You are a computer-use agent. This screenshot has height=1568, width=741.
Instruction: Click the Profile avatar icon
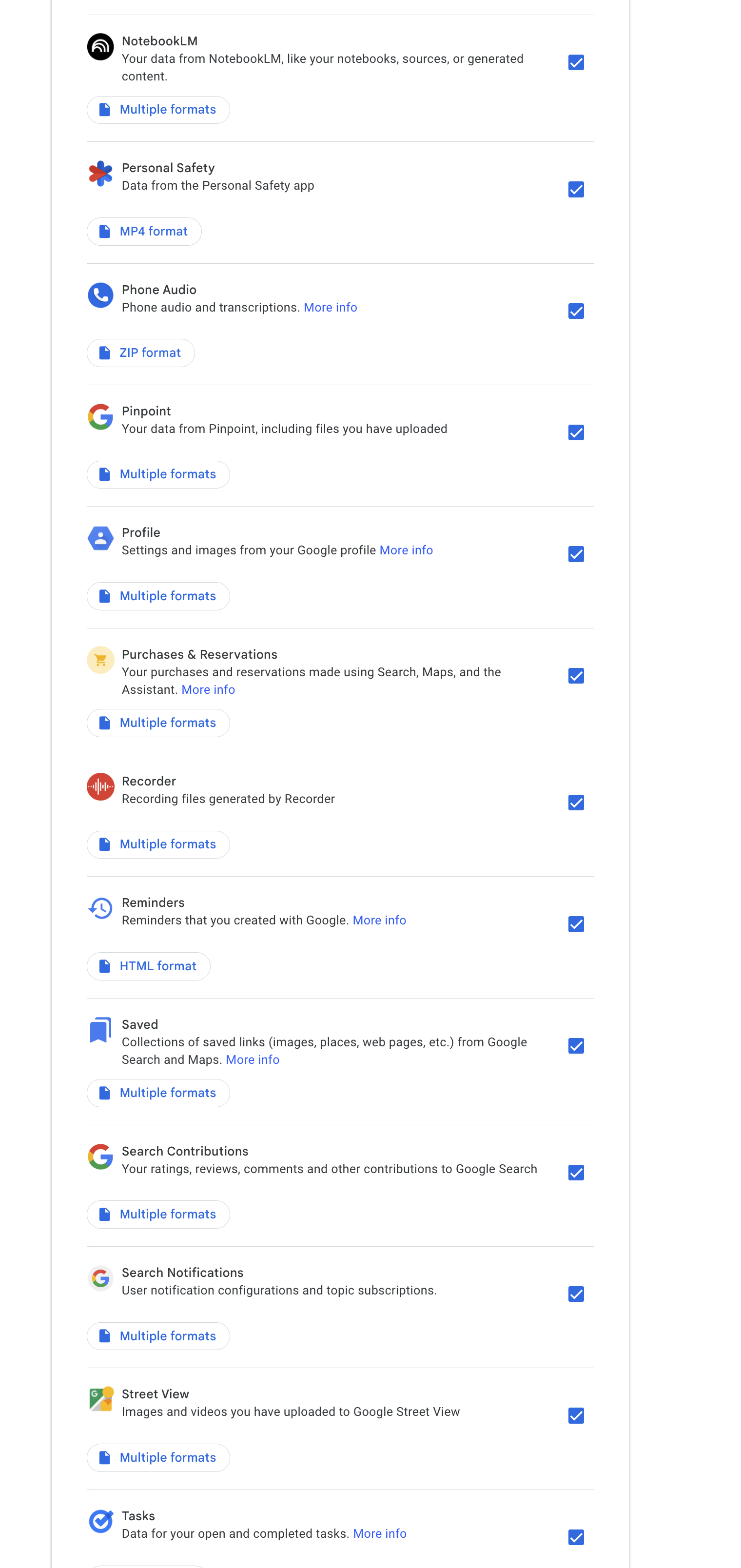pyautogui.click(x=100, y=538)
